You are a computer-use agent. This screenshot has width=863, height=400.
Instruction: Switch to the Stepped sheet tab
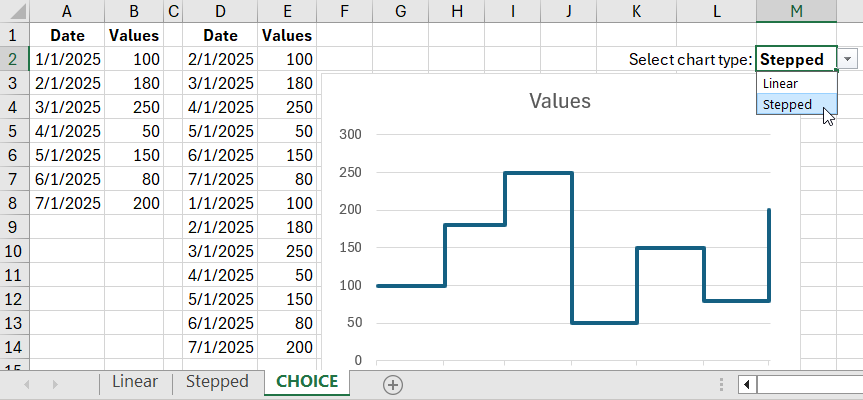pyautogui.click(x=217, y=382)
